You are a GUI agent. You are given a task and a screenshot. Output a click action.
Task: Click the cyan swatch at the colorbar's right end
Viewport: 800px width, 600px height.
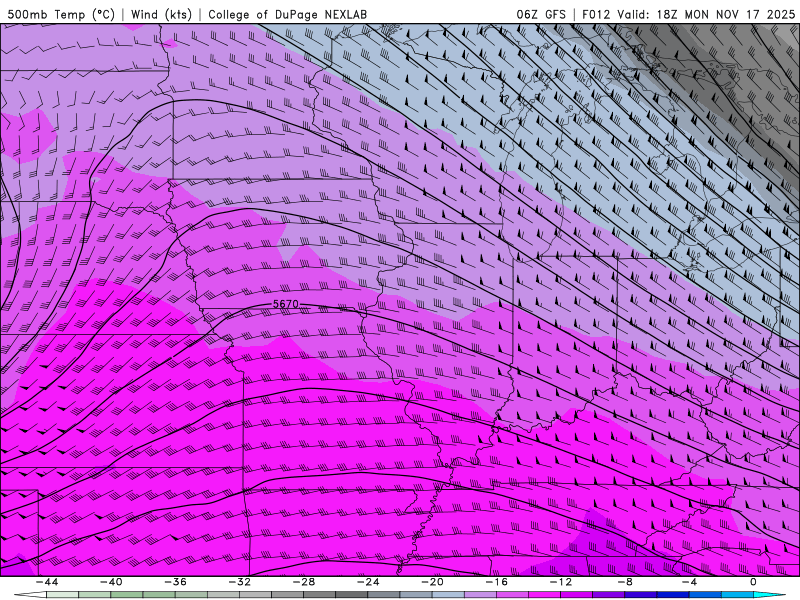(x=767, y=595)
